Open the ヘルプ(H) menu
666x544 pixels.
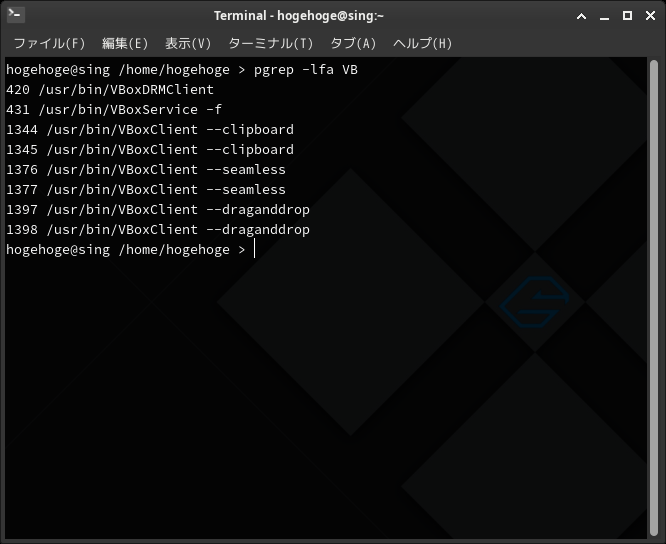[x=422, y=43]
